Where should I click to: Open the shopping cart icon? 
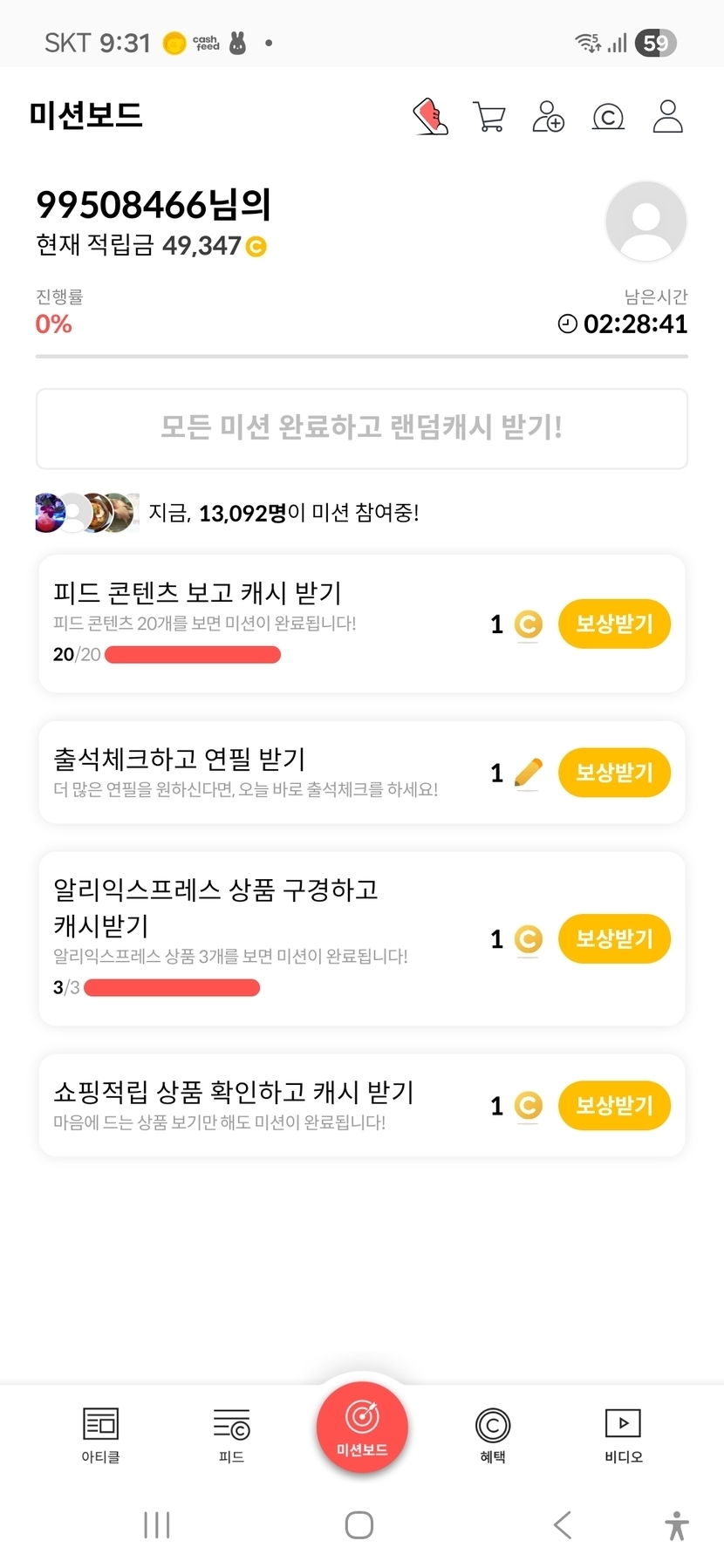tap(489, 116)
